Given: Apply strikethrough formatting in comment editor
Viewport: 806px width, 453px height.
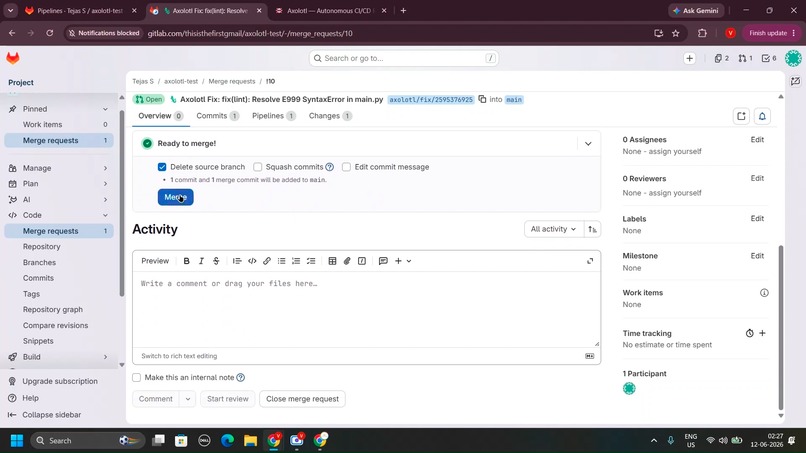Looking at the screenshot, I should coord(216,261).
